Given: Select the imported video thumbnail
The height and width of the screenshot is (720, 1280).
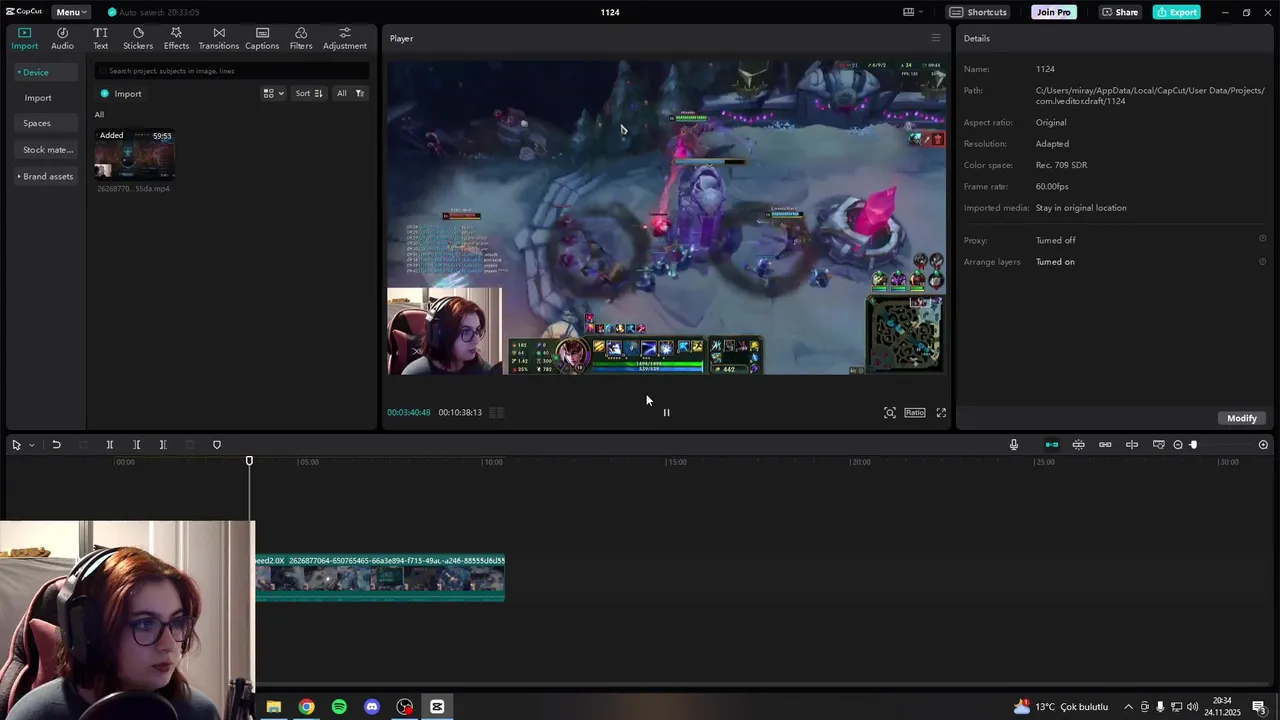Looking at the screenshot, I should click(x=134, y=154).
